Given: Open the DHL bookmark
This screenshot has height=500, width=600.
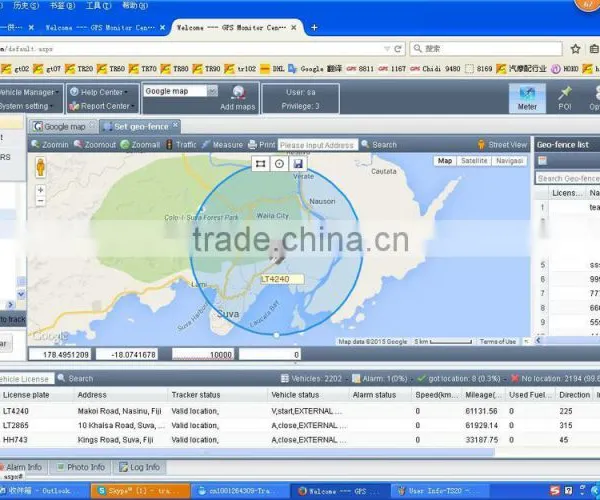Looking at the screenshot, I should [x=272, y=69].
